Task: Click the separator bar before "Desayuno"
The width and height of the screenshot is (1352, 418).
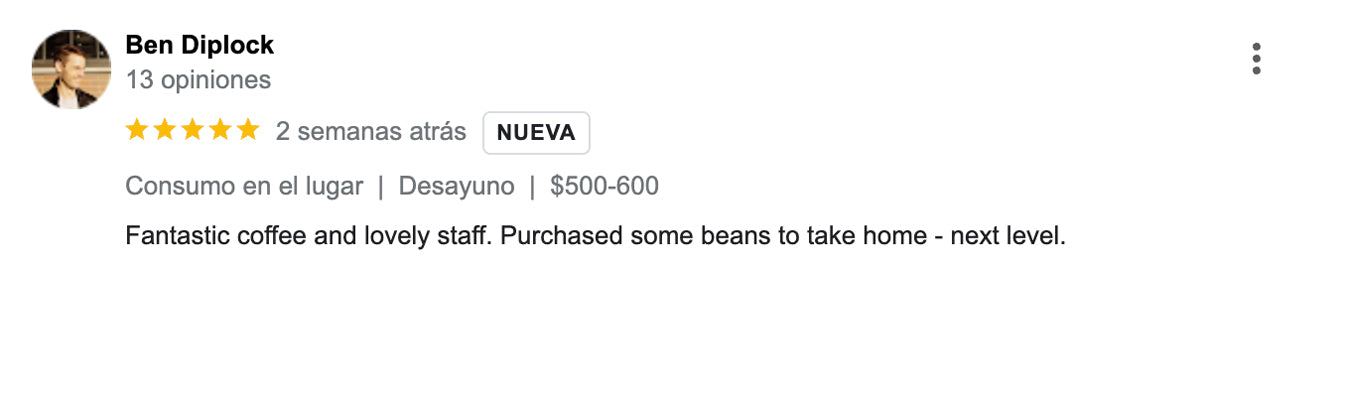Action: pyautogui.click(x=381, y=186)
